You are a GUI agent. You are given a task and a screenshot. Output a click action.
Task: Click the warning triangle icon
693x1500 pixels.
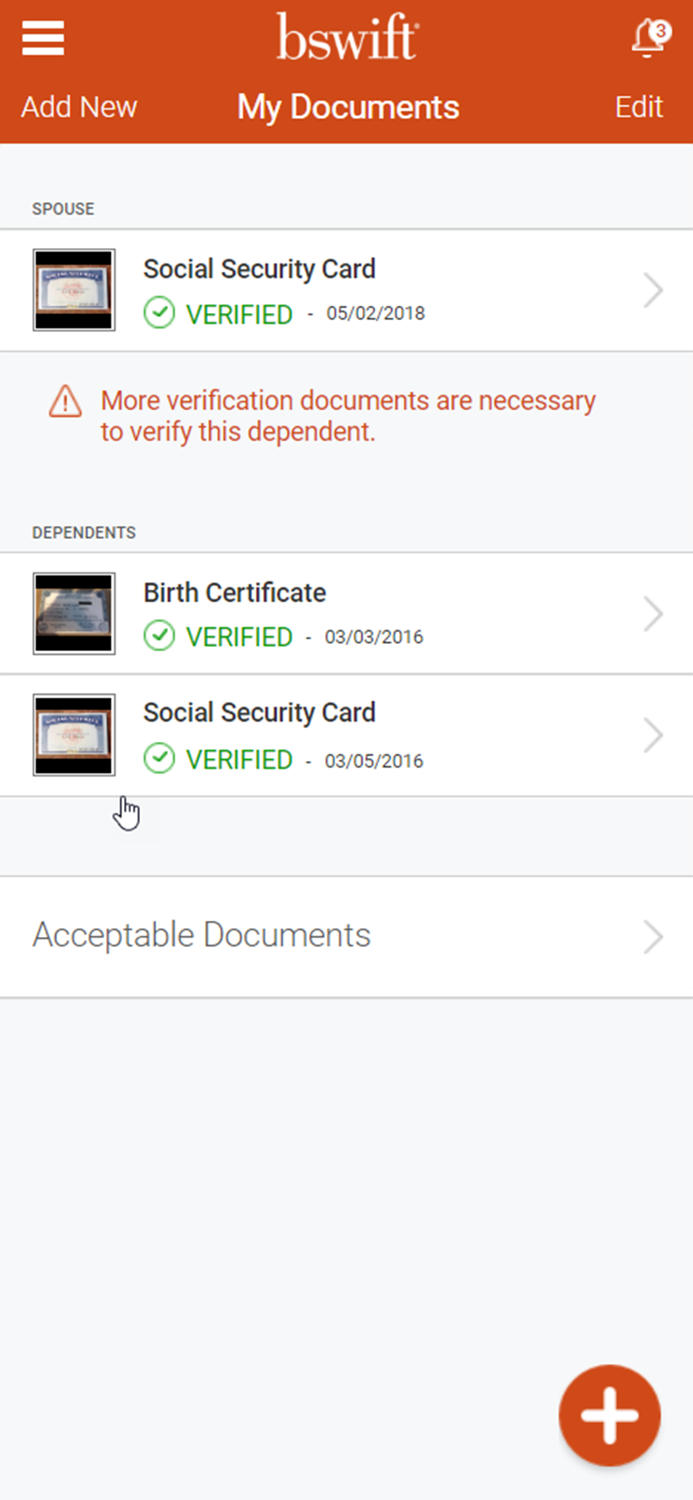[64, 401]
